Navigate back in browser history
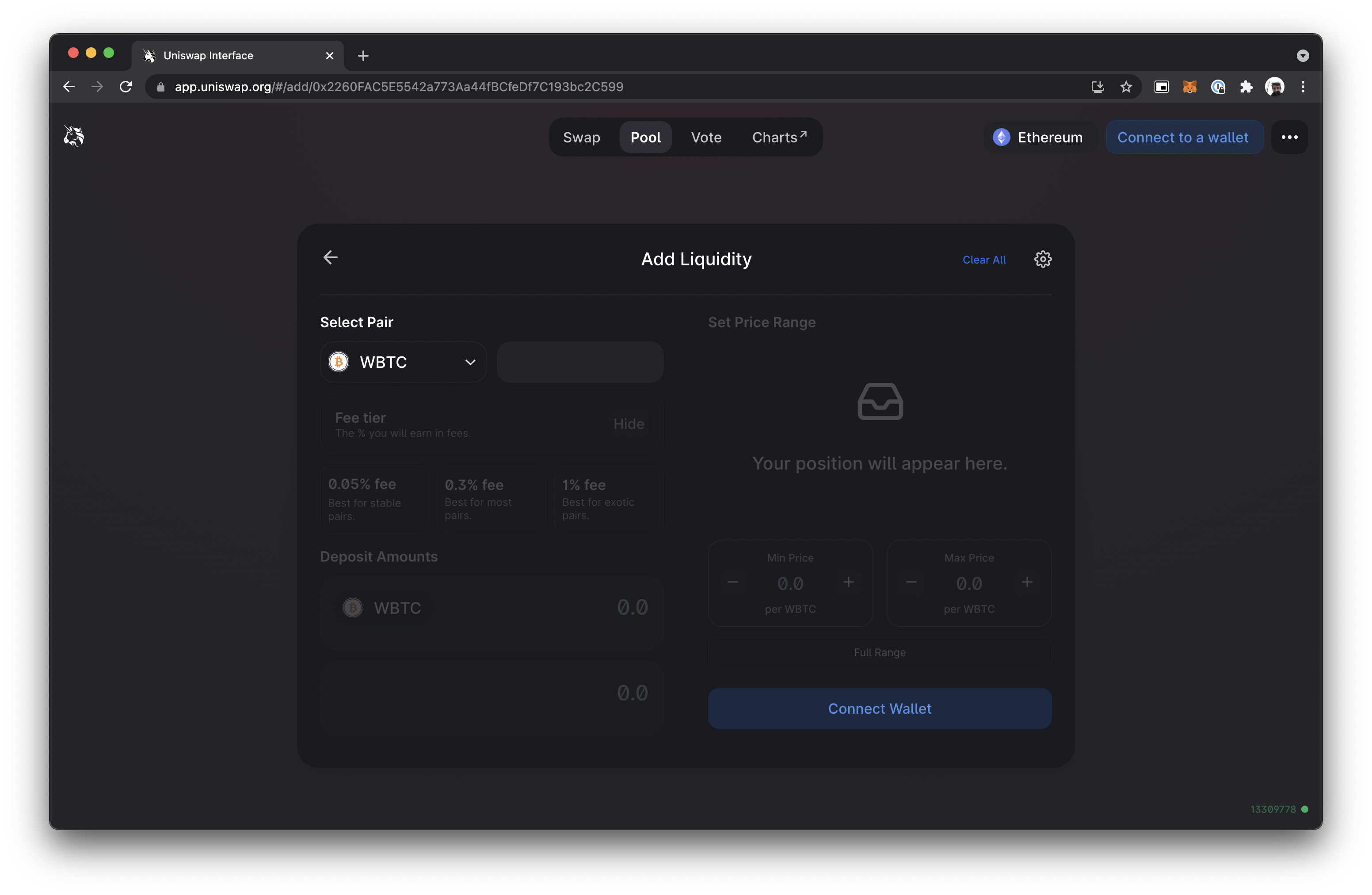This screenshot has height=895, width=1372. point(69,87)
